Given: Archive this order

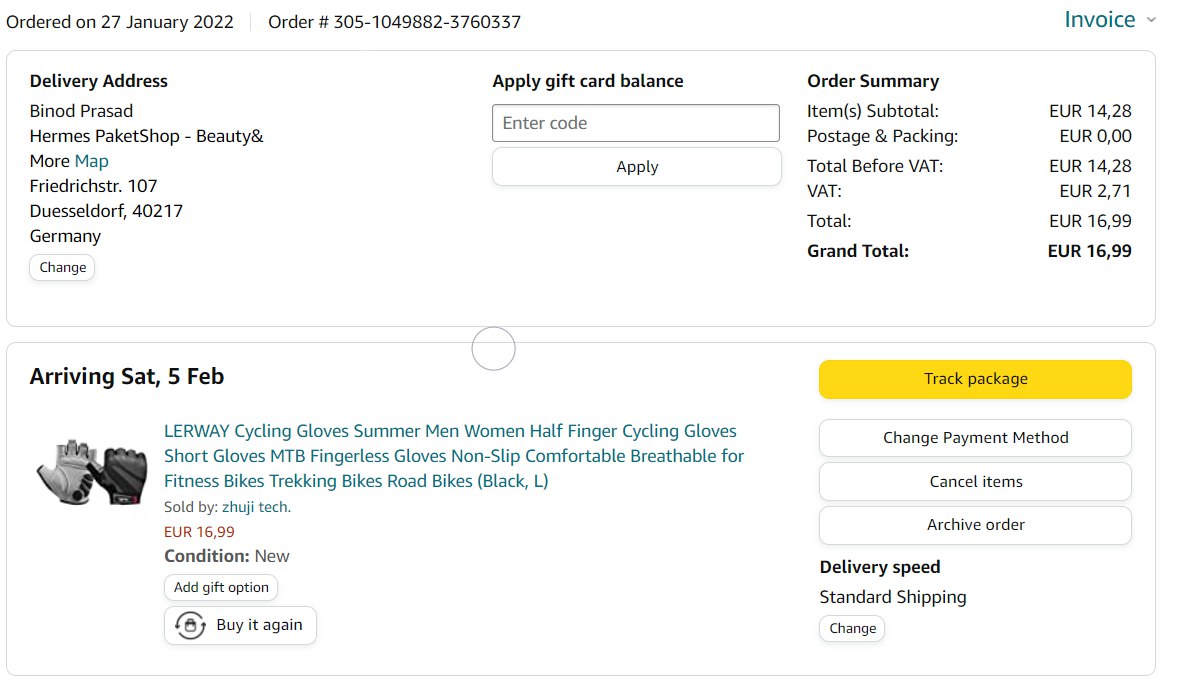Looking at the screenshot, I should [x=975, y=525].
